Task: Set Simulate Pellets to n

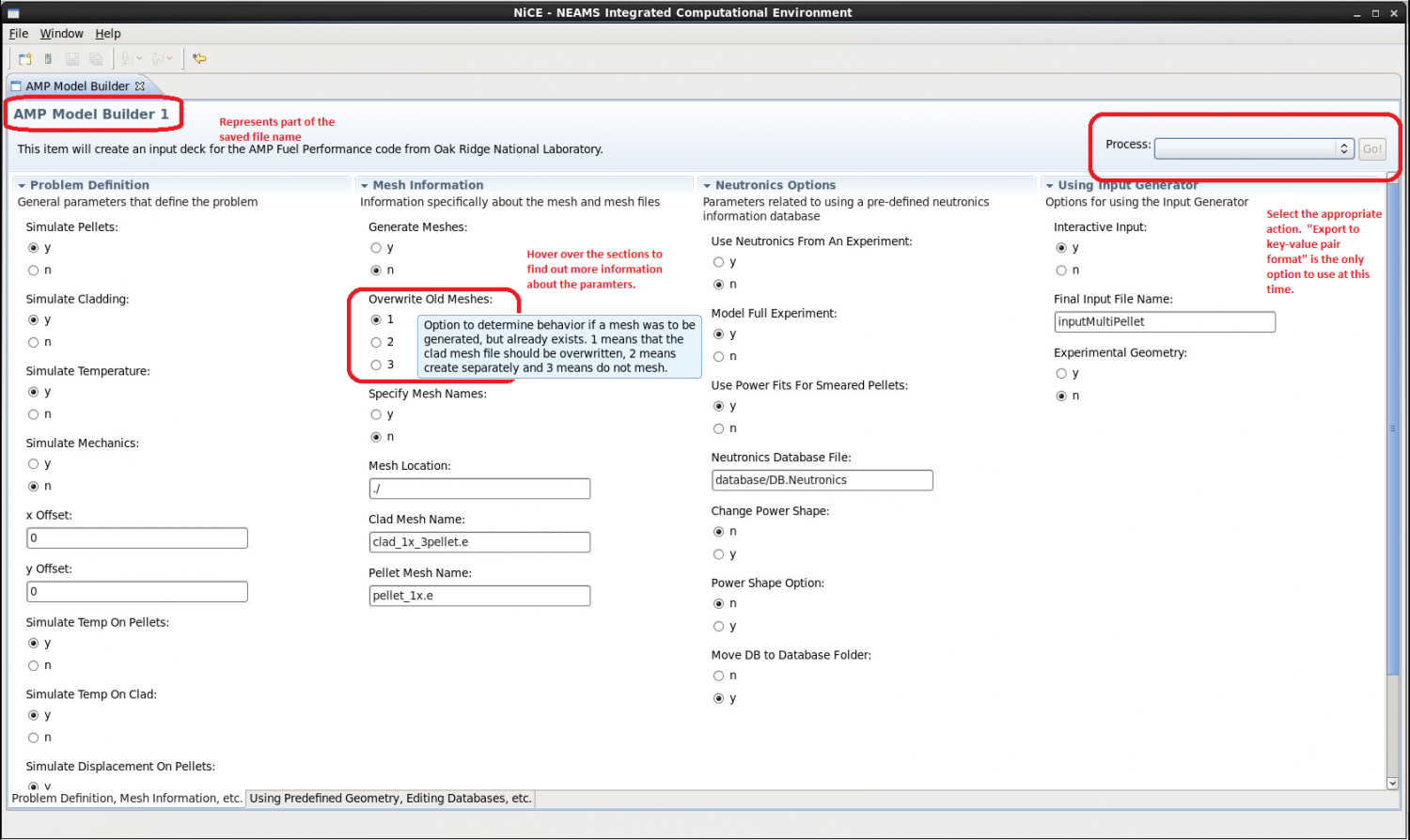Action: (34, 271)
